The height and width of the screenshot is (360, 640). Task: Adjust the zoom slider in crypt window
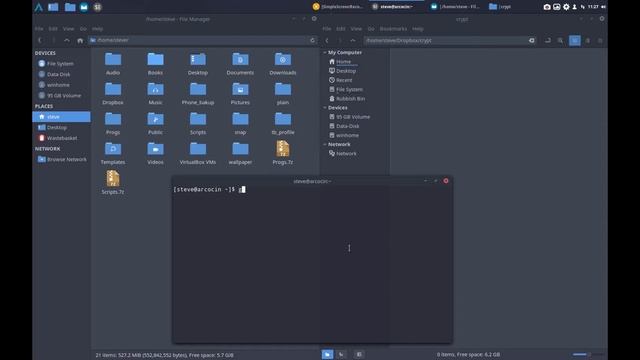tap(588, 354)
